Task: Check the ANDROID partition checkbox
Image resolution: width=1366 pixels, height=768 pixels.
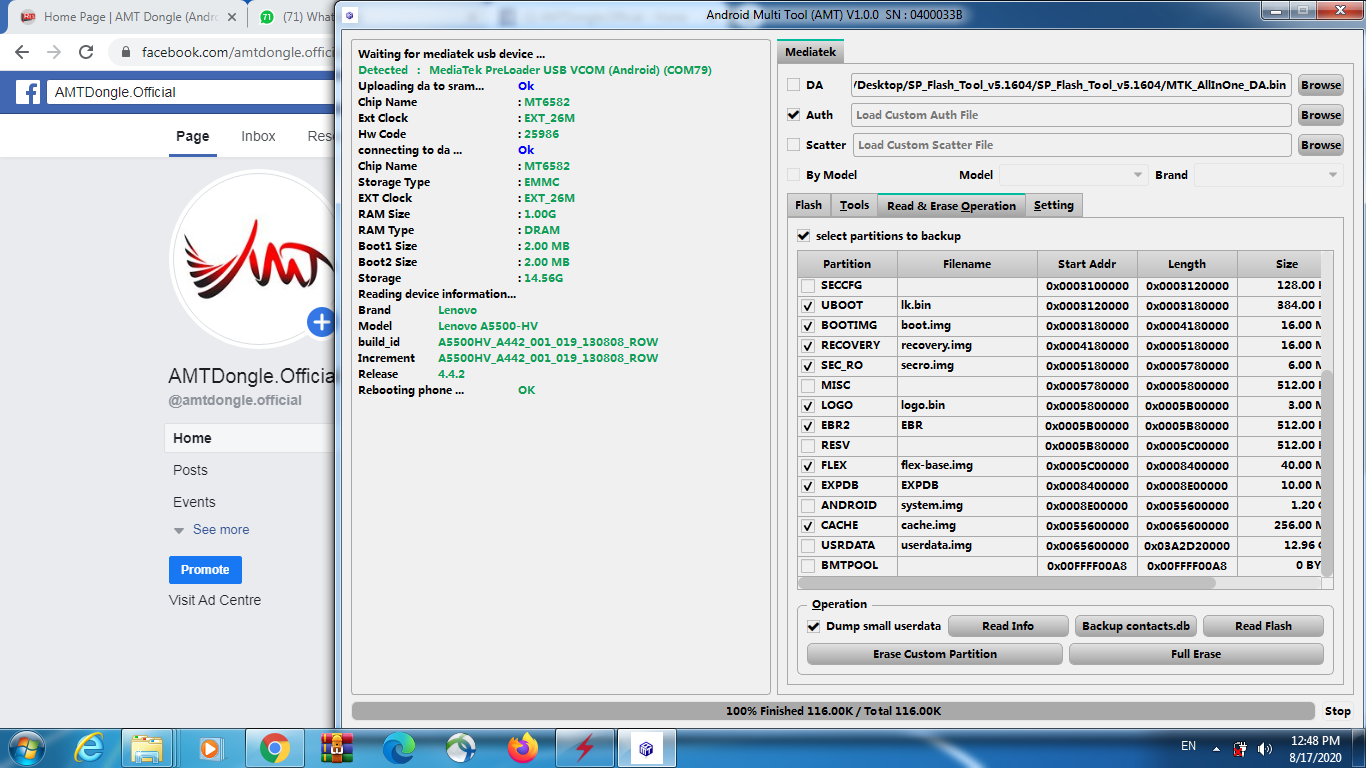Action: point(808,506)
